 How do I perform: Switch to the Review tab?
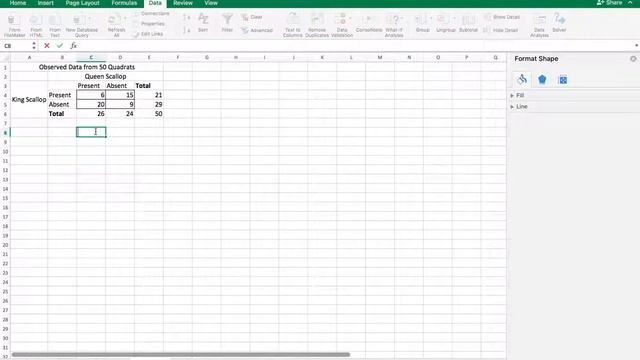(183, 3)
